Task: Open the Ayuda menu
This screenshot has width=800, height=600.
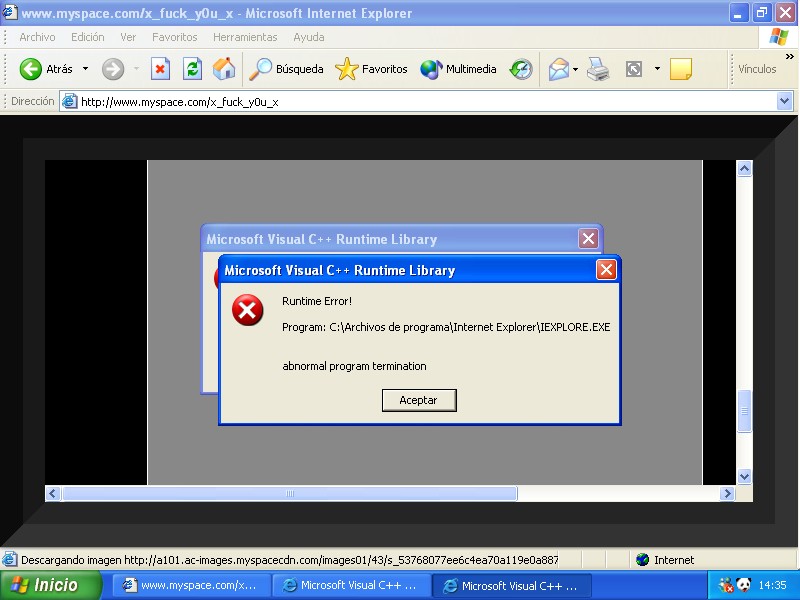Action: [x=309, y=37]
